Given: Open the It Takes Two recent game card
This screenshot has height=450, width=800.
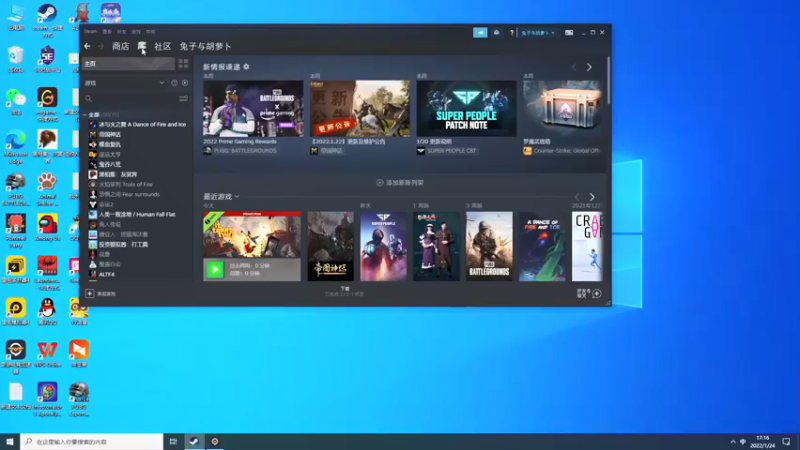Looking at the screenshot, I should pyautogui.click(x=252, y=235).
